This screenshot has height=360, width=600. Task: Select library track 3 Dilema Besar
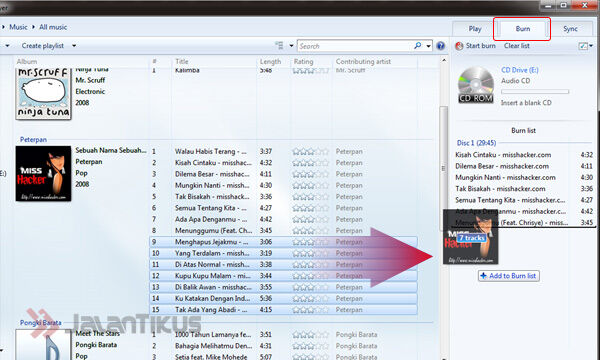(x=212, y=174)
